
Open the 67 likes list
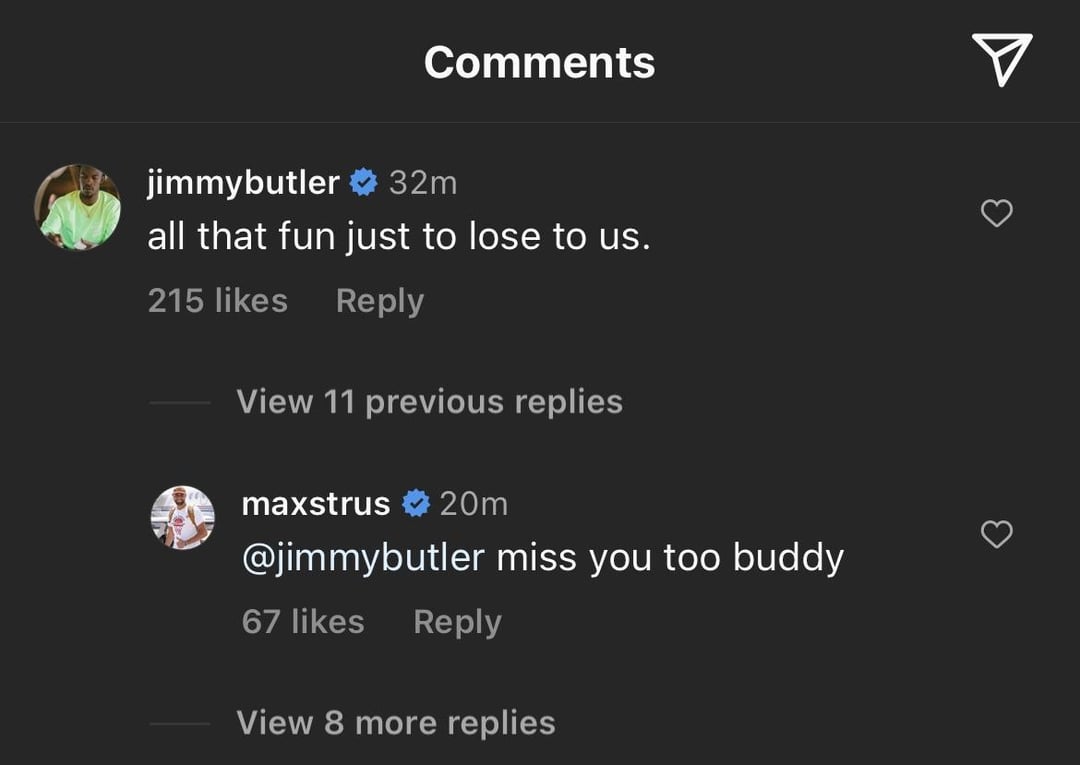[x=303, y=622]
